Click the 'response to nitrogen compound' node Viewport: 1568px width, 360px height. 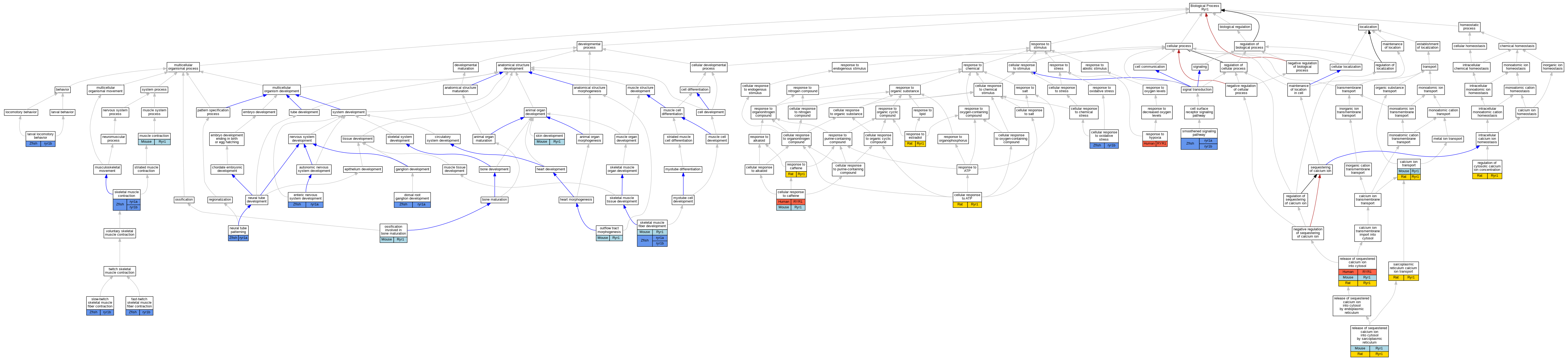[x=802, y=89]
